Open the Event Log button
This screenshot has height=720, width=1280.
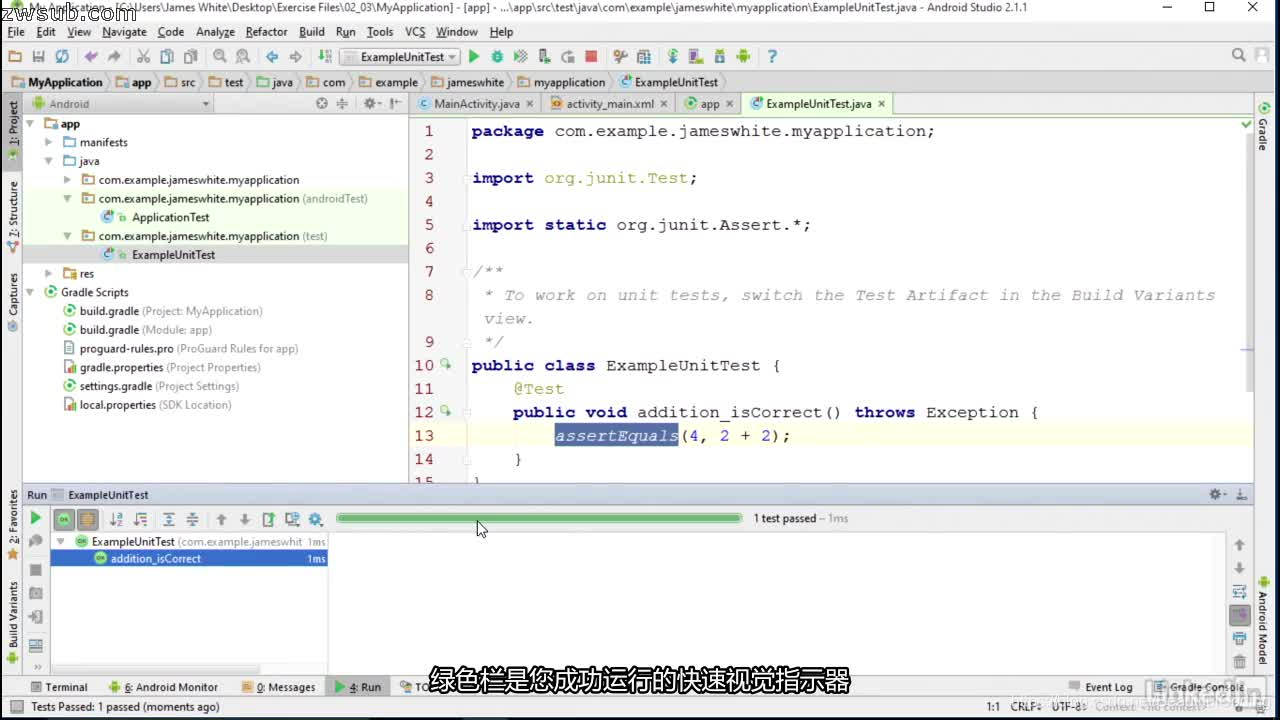(1100, 687)
